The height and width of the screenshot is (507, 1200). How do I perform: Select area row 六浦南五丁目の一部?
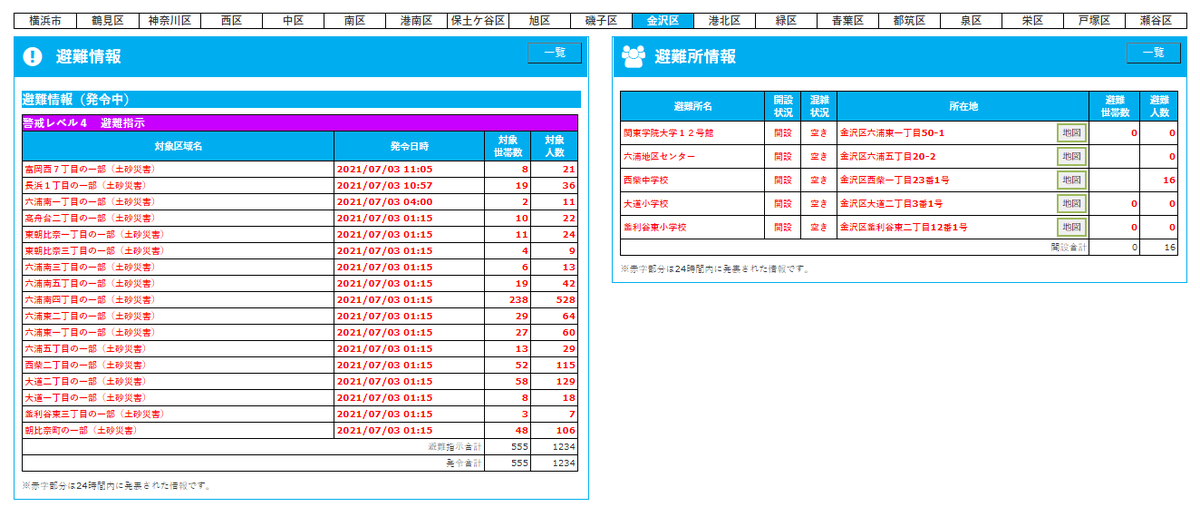pyautogui.click(x=300, y=283)
